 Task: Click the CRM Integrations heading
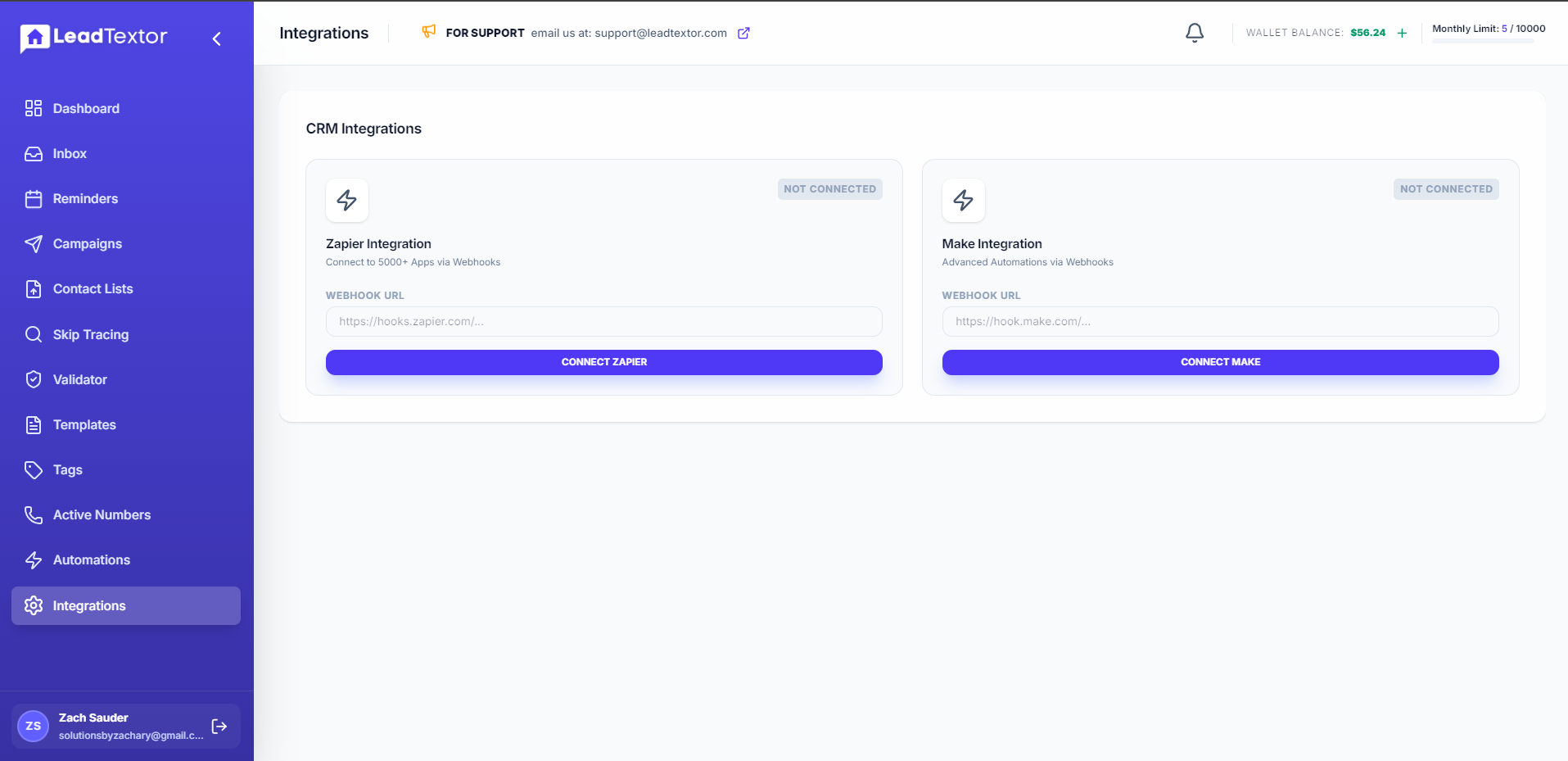coord(364,129)
